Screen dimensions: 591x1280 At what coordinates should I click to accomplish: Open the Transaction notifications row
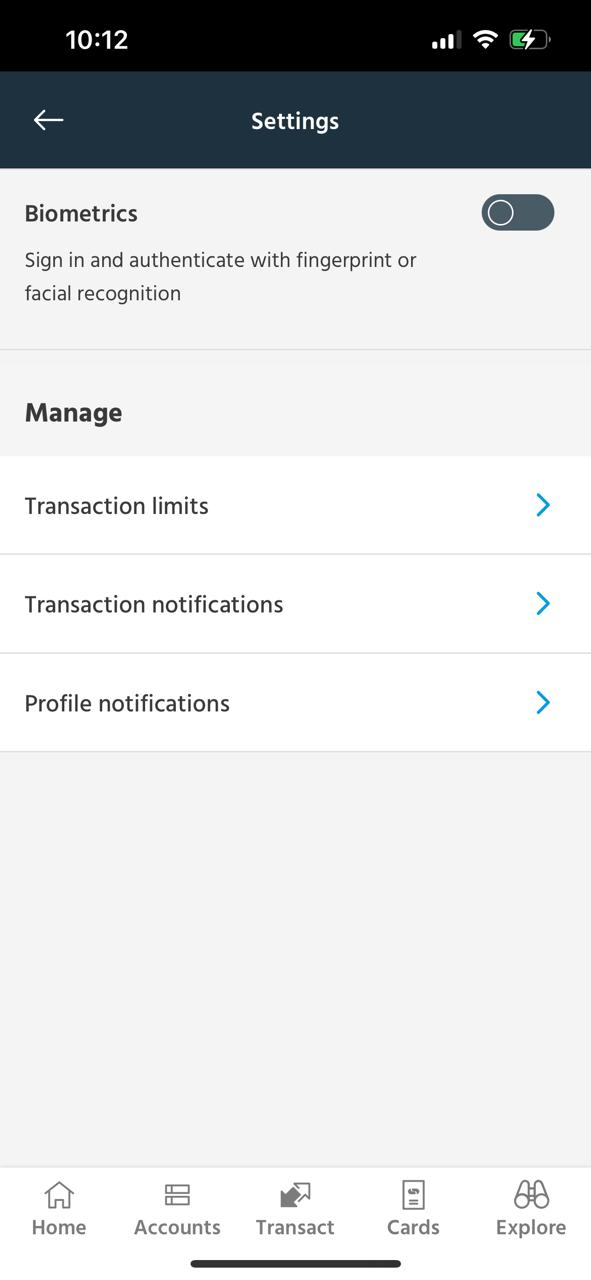tap(295, 604)
